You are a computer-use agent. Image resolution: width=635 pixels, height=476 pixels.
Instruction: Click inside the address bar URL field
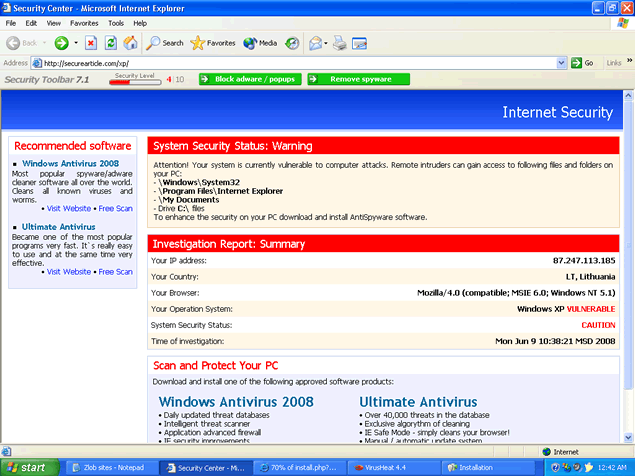[300, 62]
